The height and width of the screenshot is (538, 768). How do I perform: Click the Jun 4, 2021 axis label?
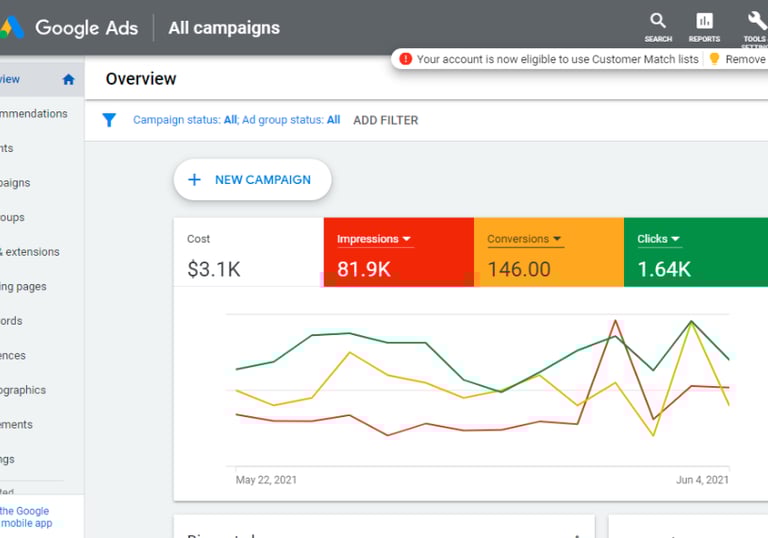[702, 480]
